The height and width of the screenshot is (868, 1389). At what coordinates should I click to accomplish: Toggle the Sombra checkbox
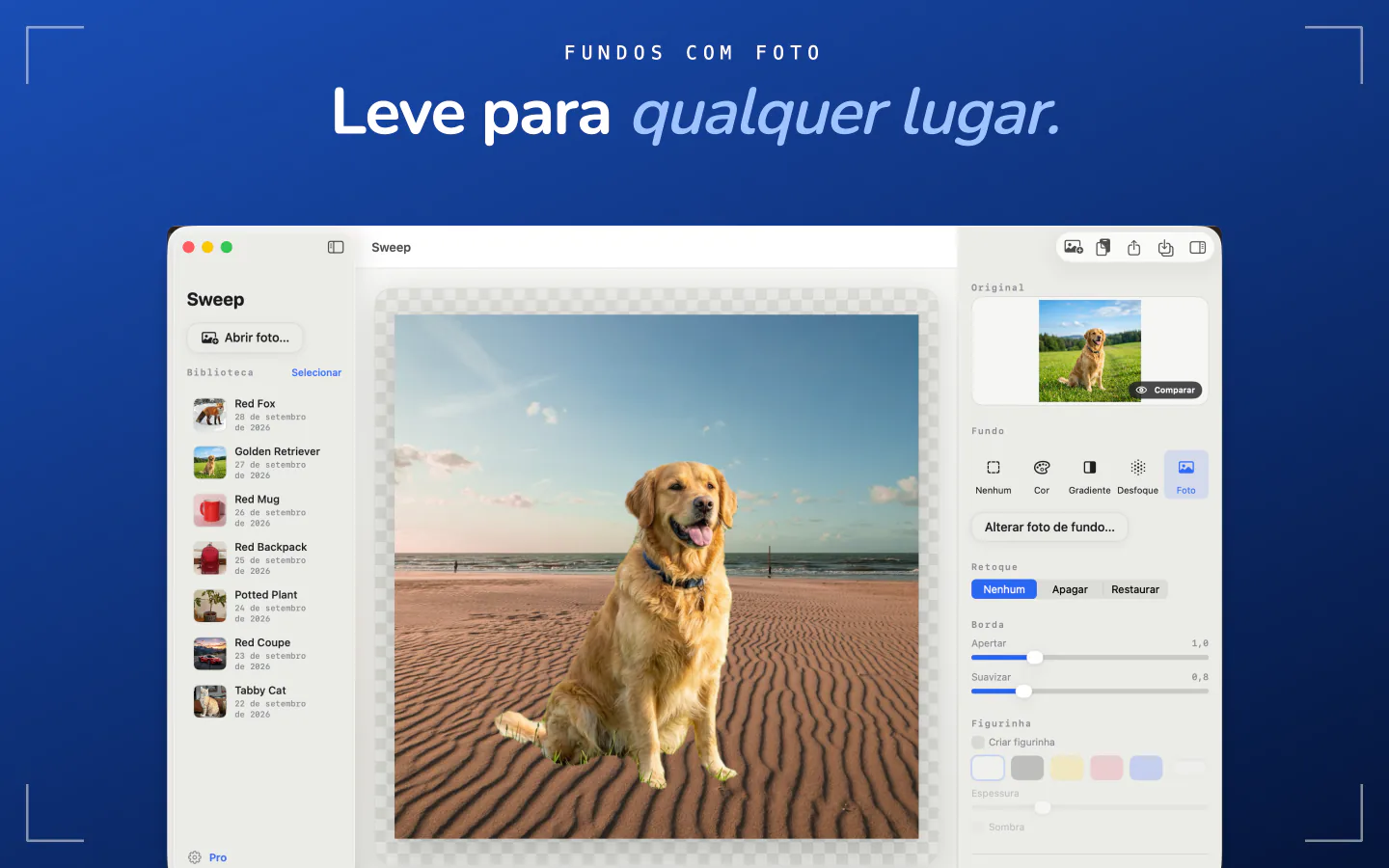[x=978, y=827]
